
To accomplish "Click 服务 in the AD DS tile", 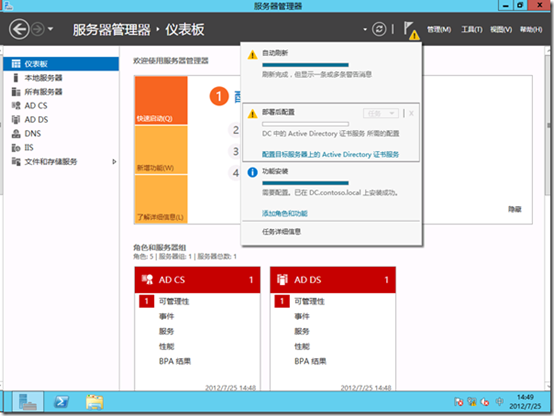I will click(302, 332).
